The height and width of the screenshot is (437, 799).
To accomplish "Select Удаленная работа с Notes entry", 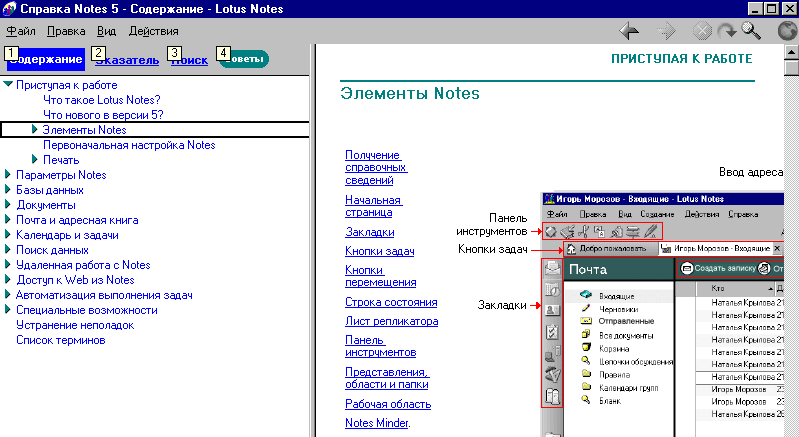I will [x=83, y=265].
